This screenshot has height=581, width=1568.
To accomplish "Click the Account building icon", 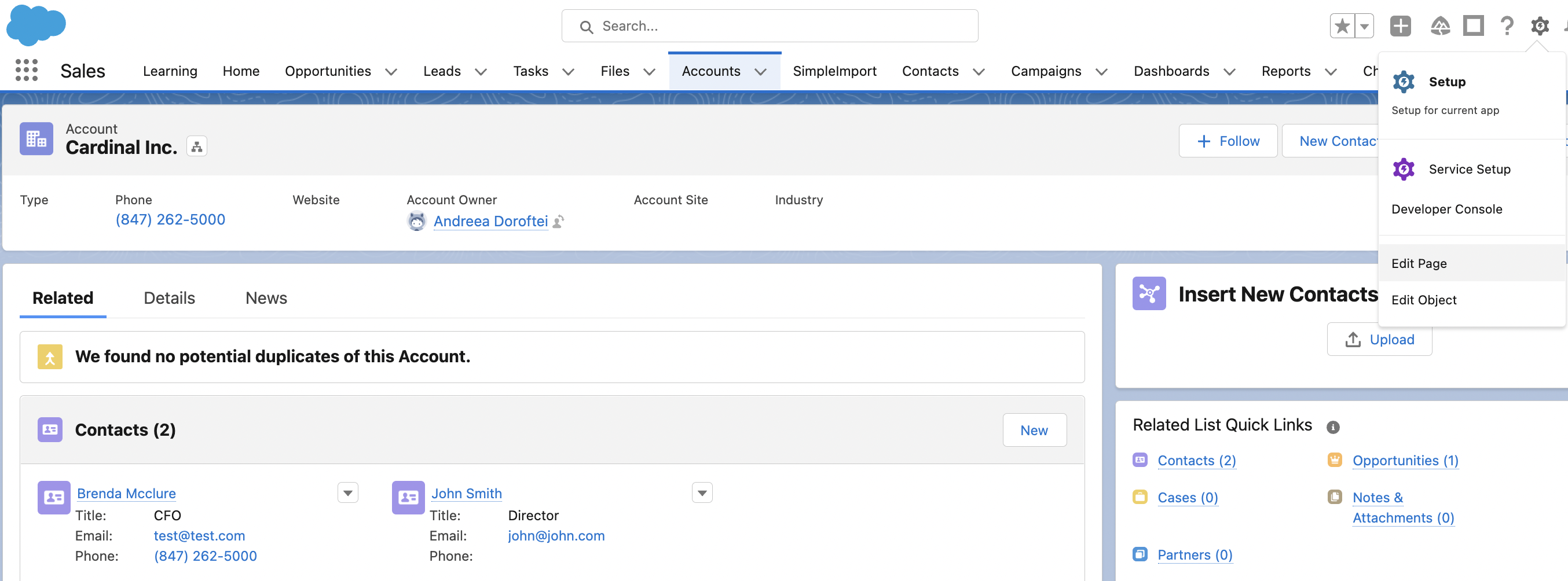I will pyautogui.click(x=36, y=139).
